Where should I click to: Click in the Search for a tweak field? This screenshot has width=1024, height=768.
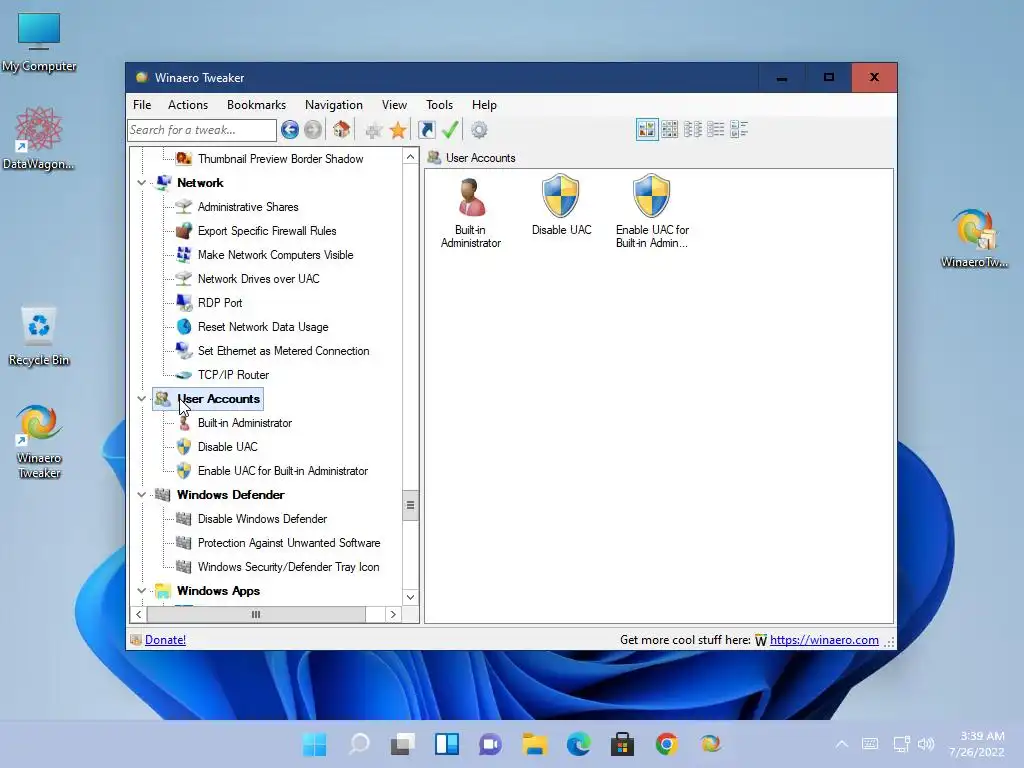(202, 130)
